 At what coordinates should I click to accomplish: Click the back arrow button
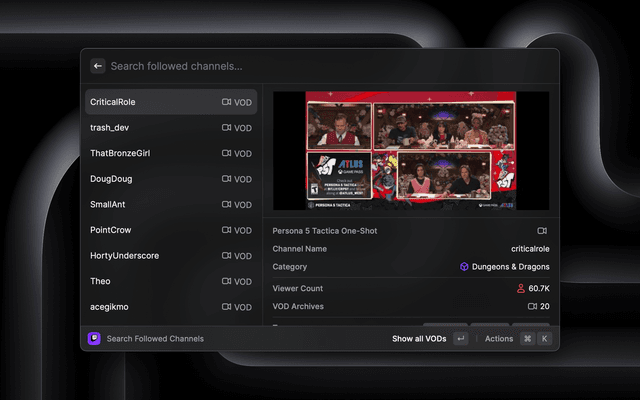tap(98, 66)
